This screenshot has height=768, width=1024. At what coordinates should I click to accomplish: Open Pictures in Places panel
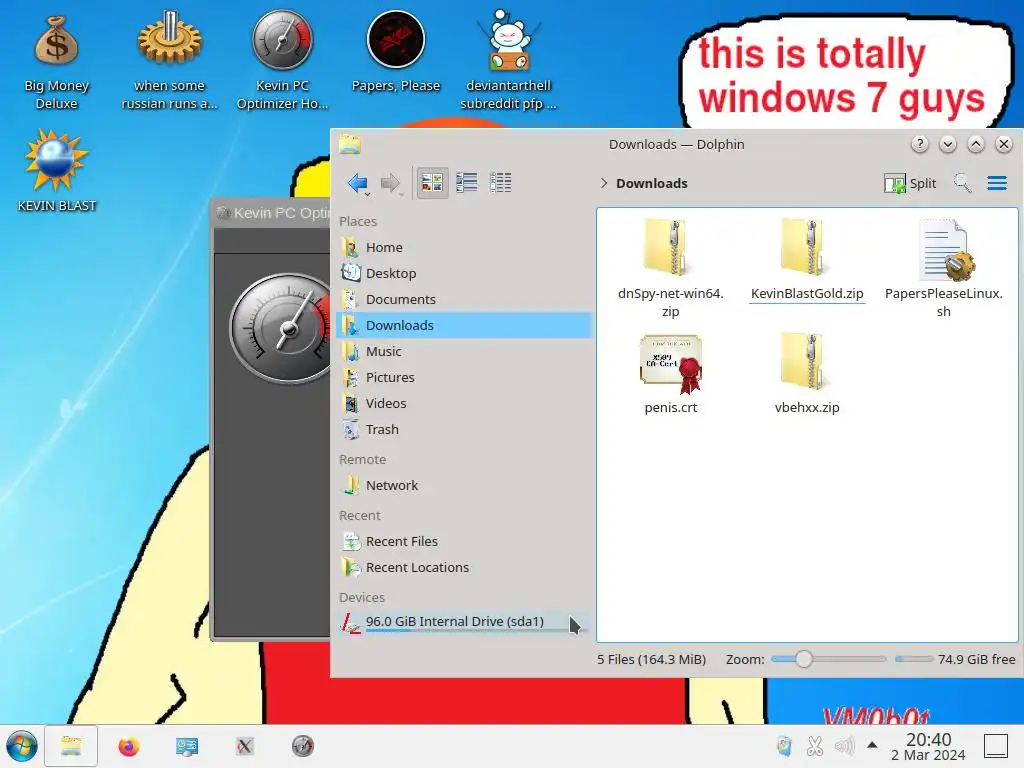464,377
